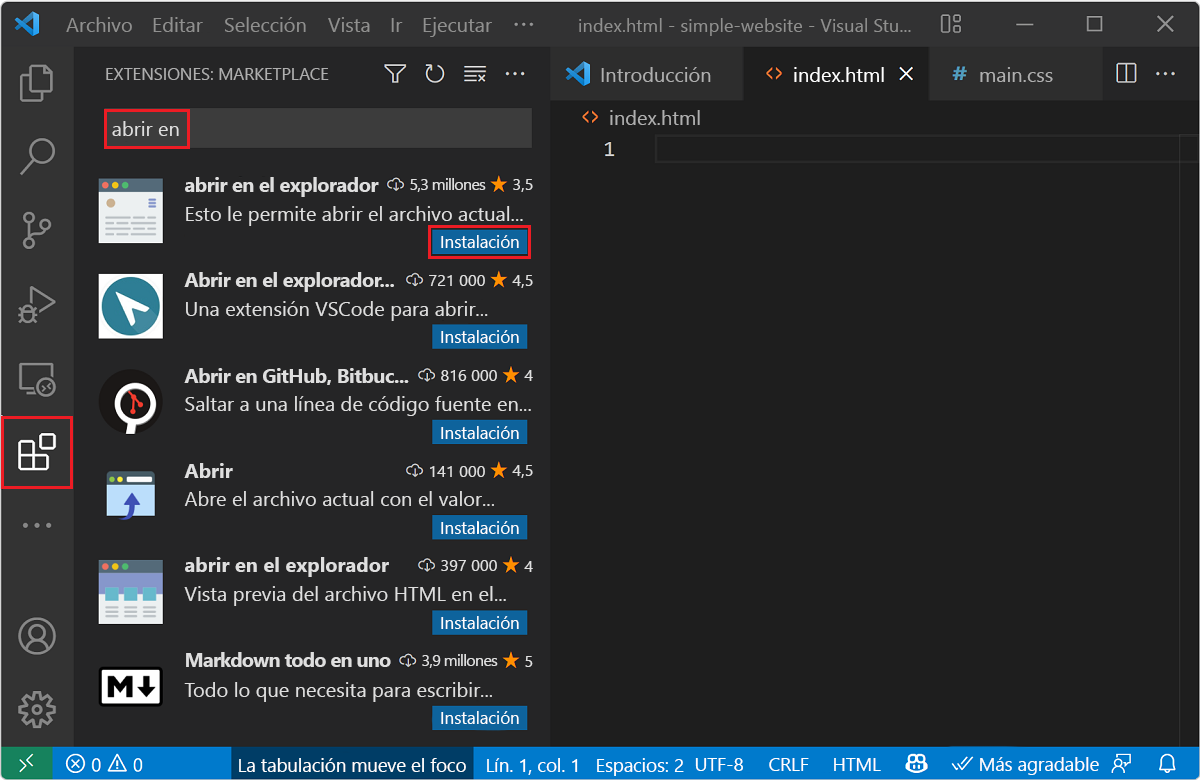1200x780 pixels.
Task: Close the index.html tab
Action: [x=907, y=74]
